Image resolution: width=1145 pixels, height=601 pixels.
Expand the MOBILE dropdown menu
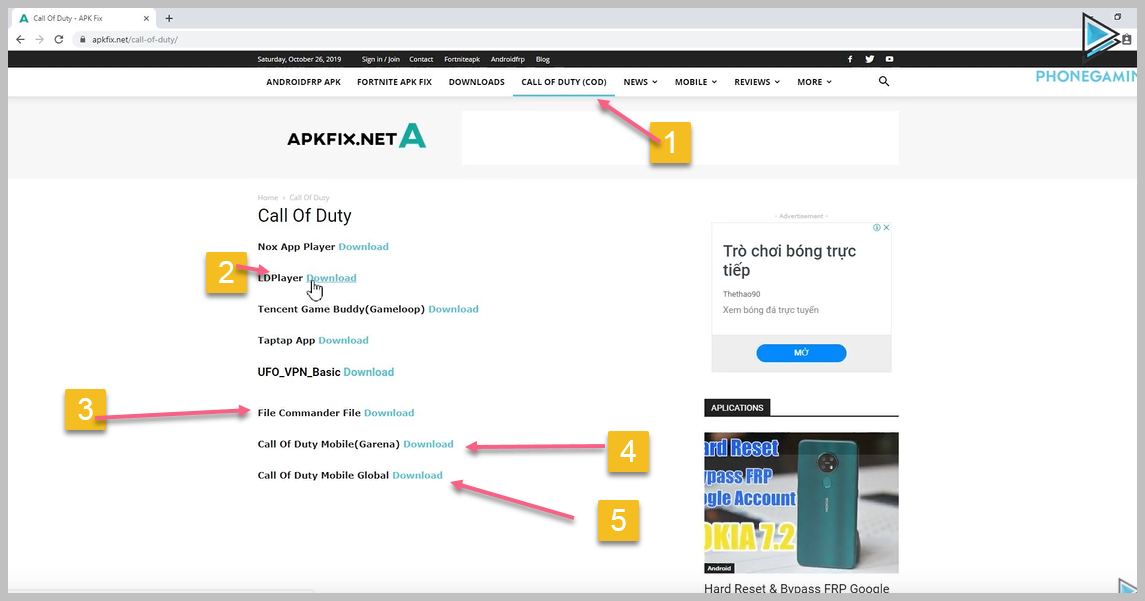pos(696,82)
